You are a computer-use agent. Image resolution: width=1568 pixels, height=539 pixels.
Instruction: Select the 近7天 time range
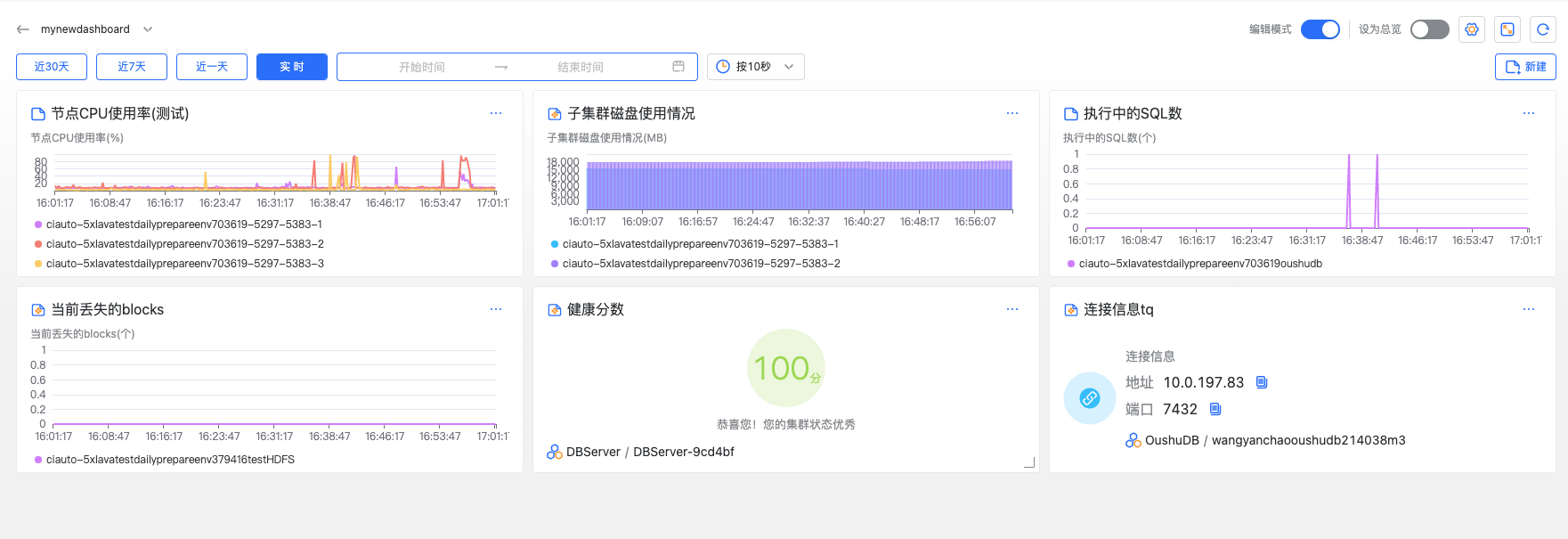click(x=132, y=67)
